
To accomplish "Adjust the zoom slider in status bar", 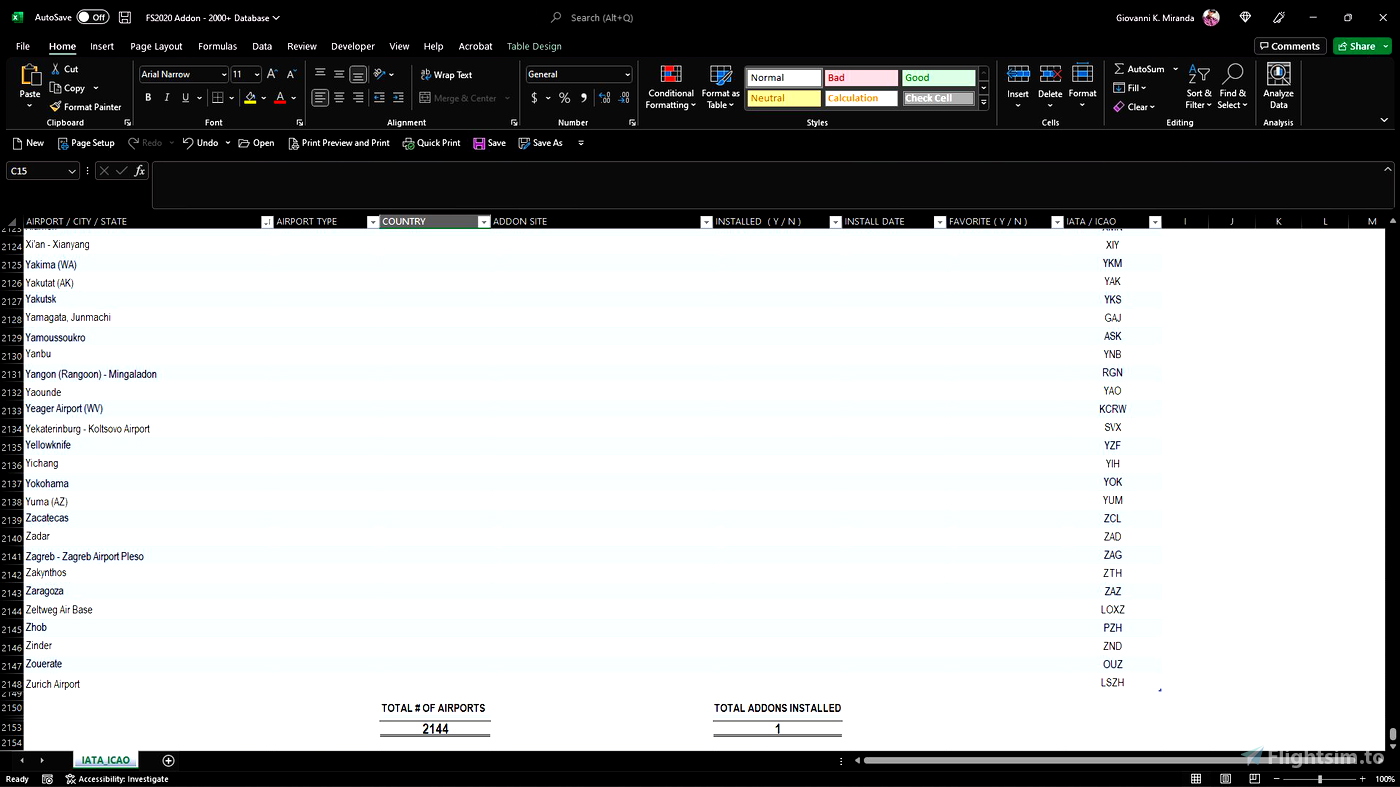I will pos(1319,779).
